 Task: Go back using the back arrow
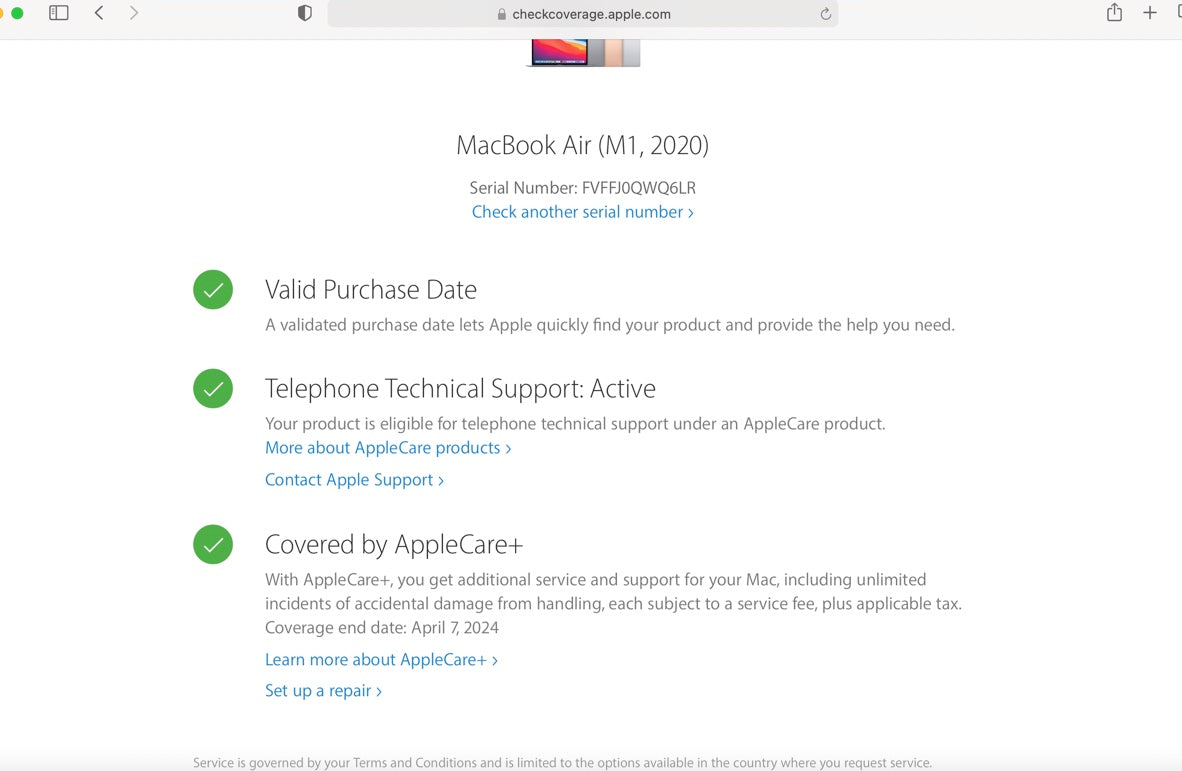tap(99, 13)
